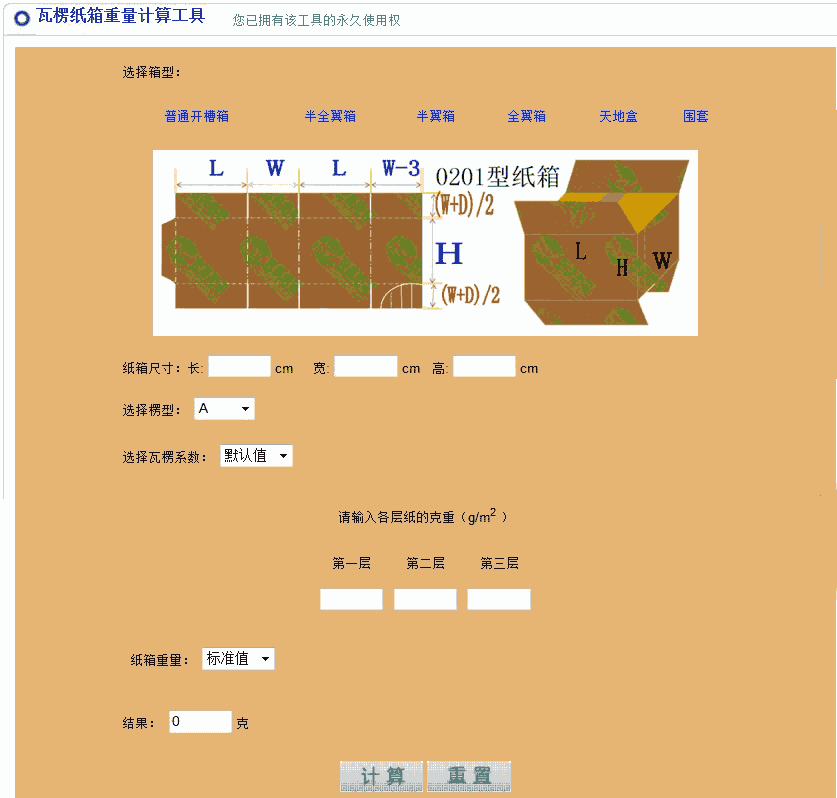This screenshot has width=837, height=798.
Task: Focus the carton length (长) input field
Action: (239, 367)
